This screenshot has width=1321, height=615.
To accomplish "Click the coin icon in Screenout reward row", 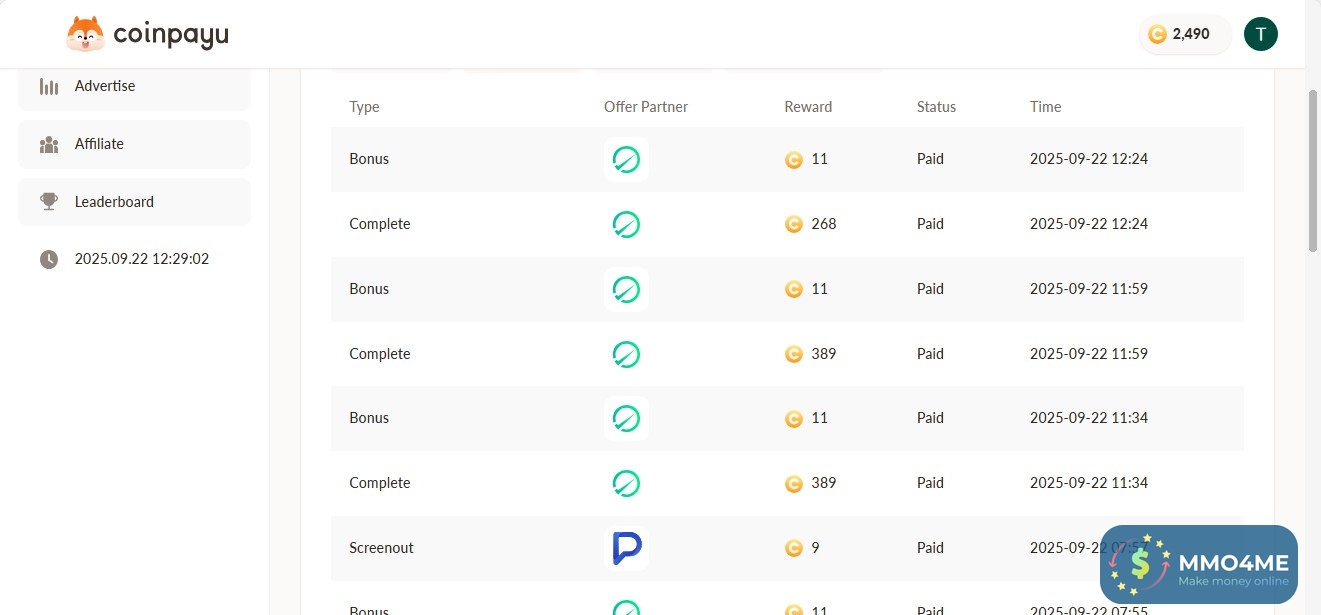I will [x=794, y=548].
